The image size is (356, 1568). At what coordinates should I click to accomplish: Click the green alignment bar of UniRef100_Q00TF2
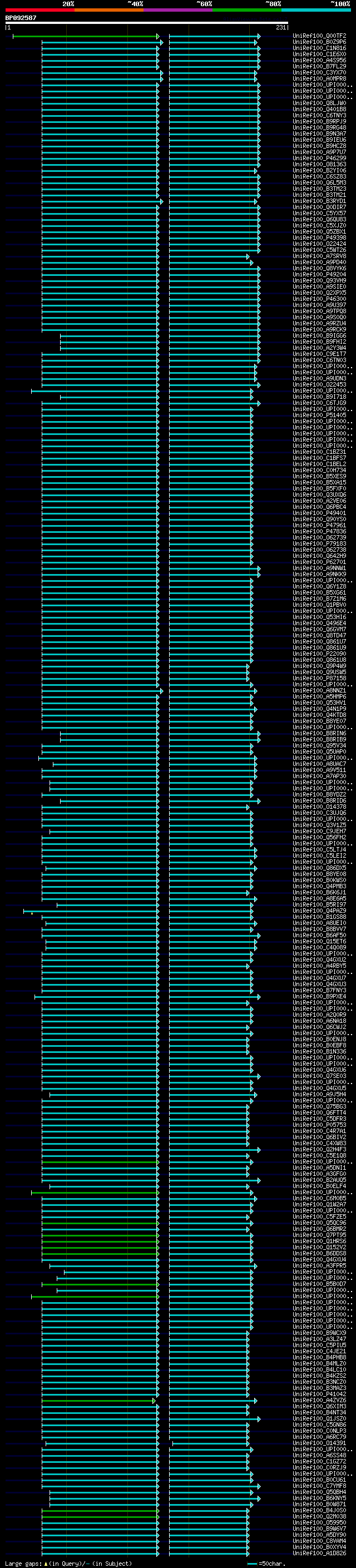pyautogui.click(x=85, y=37)
